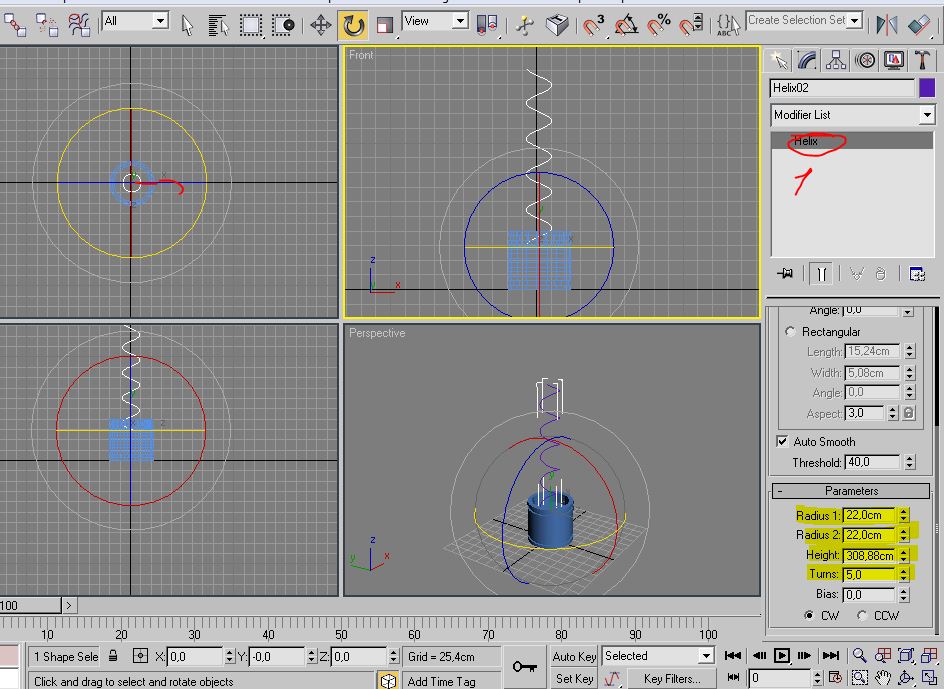Activate Select and Scale tool
This screenshot has height=689, width=944.
[x=385, y=25]
